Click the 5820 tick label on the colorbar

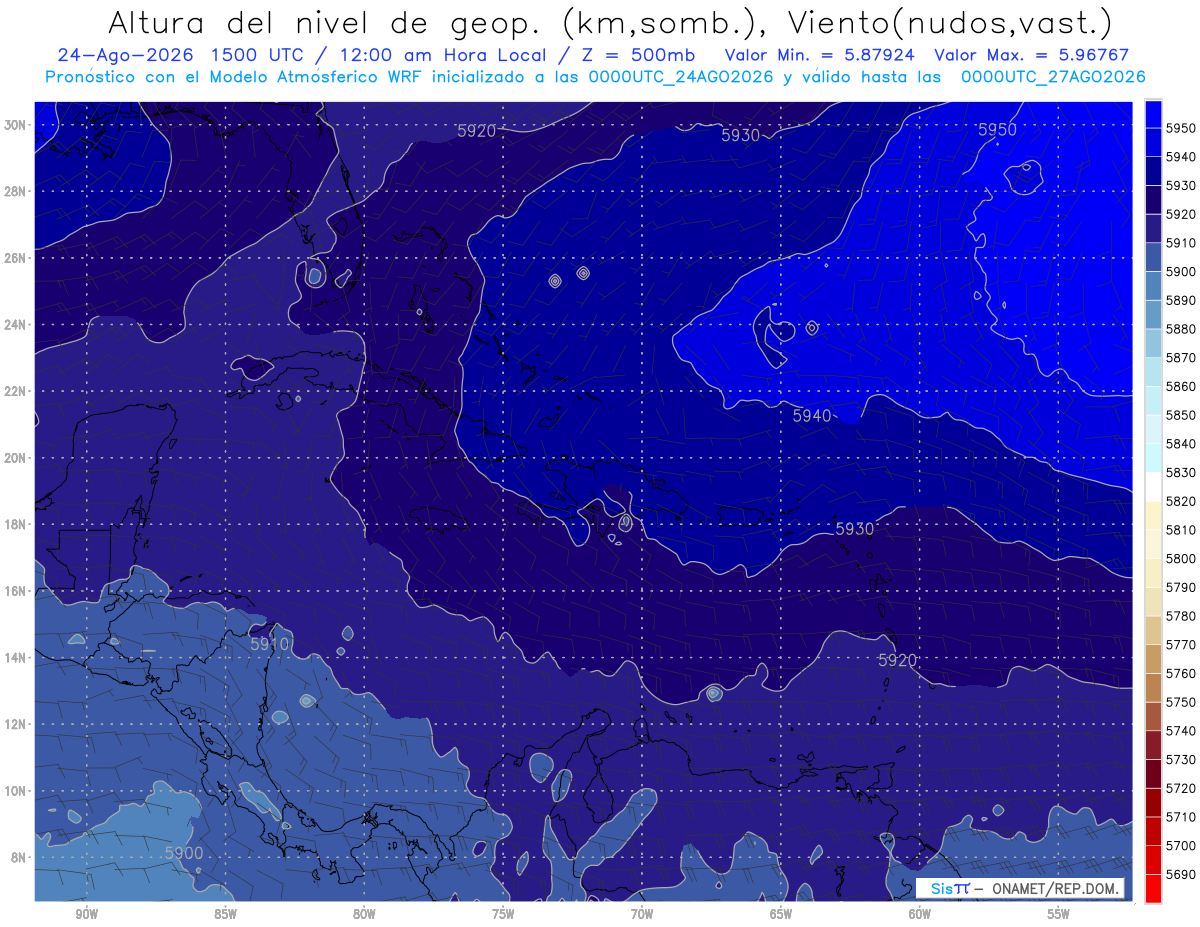[1181, 501]
